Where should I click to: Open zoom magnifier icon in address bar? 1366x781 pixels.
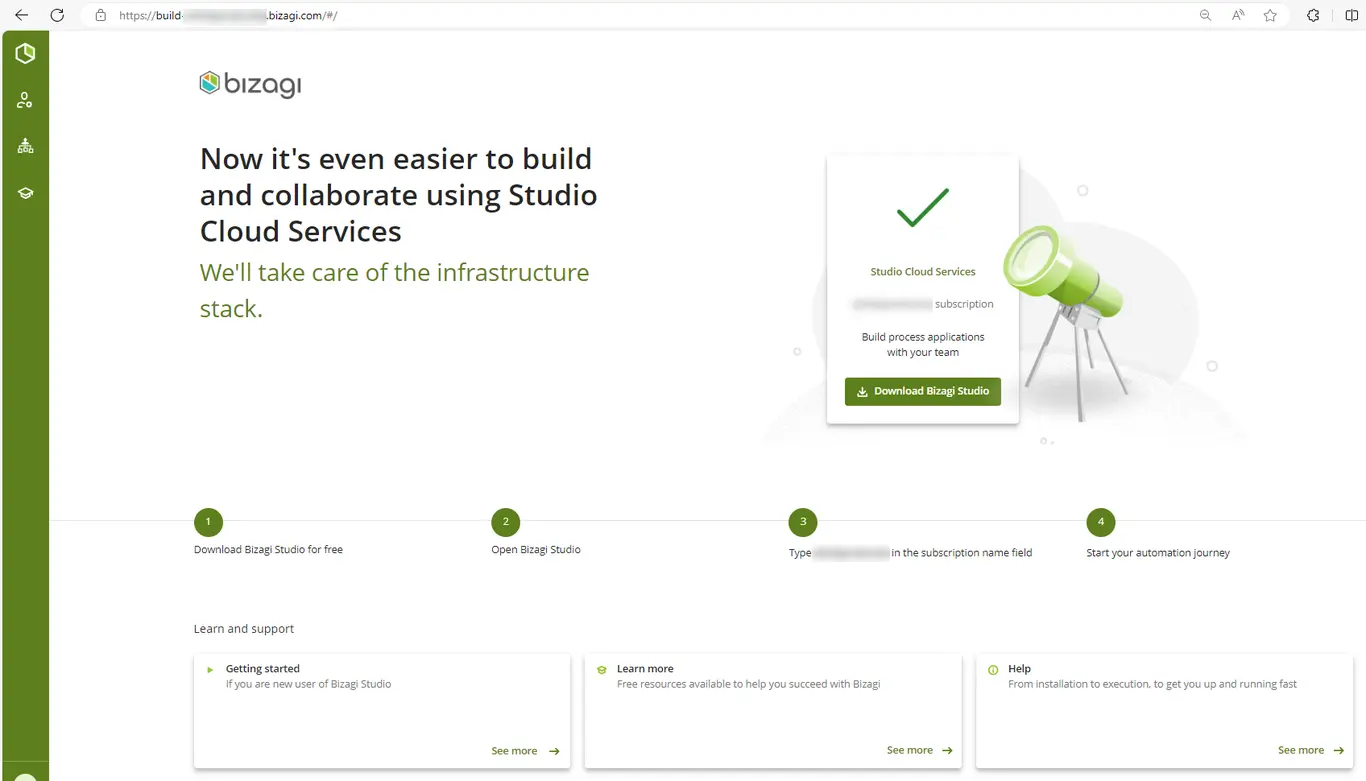click(1205, 15)
